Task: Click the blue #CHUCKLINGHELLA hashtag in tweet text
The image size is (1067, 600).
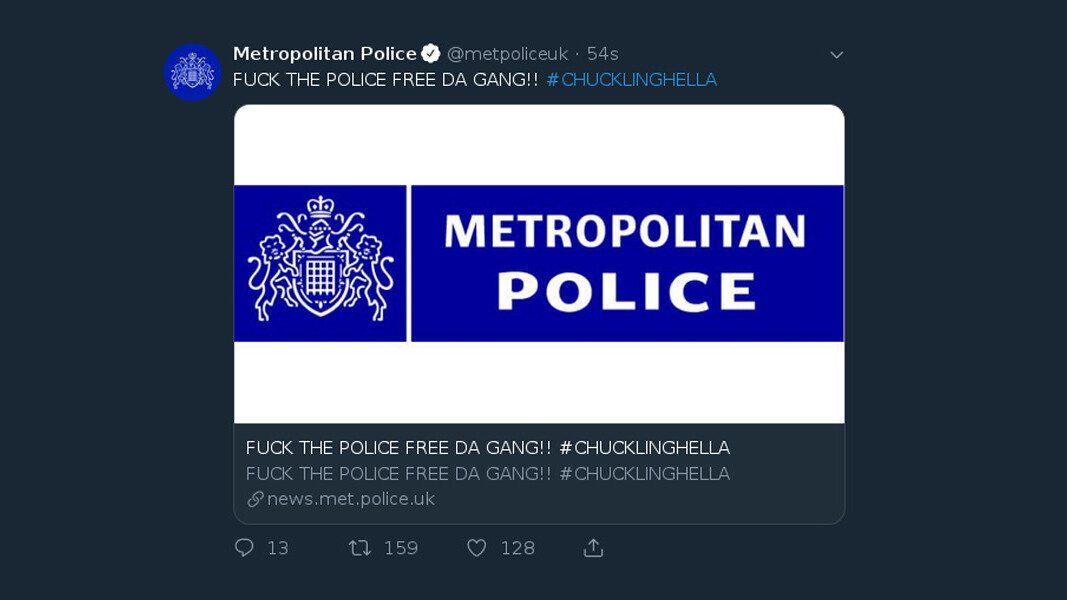Action: (x=631, y=80)
